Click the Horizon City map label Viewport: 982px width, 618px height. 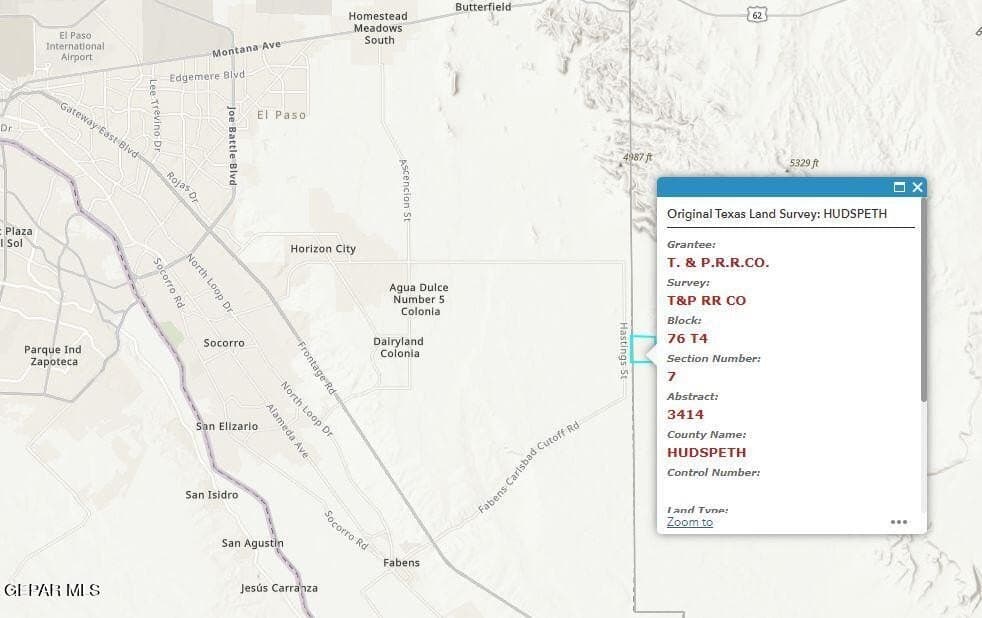tap(323, 248)
